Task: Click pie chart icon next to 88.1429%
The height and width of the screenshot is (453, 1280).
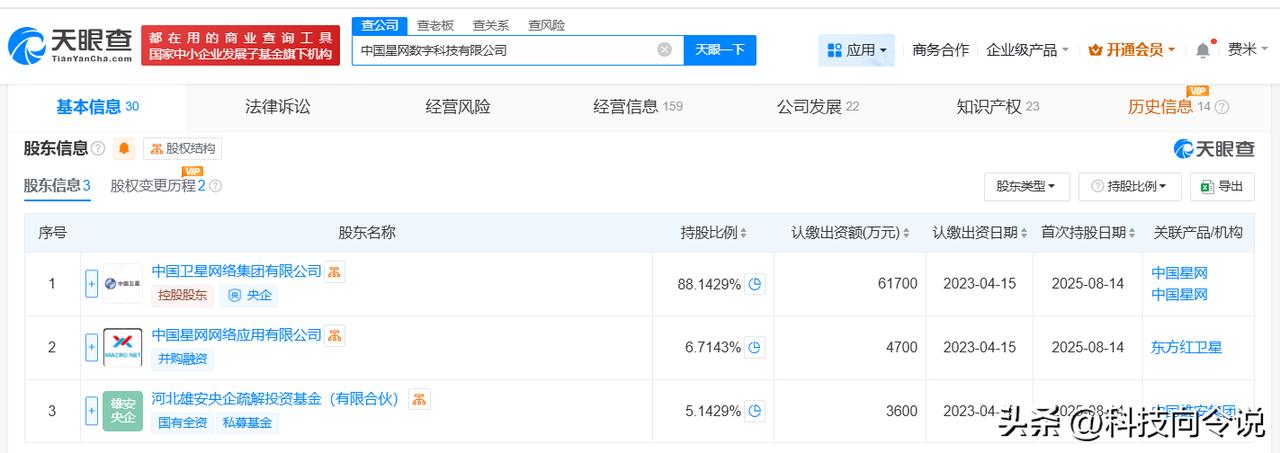Action: pyautogui.click(x=755, y=284)
